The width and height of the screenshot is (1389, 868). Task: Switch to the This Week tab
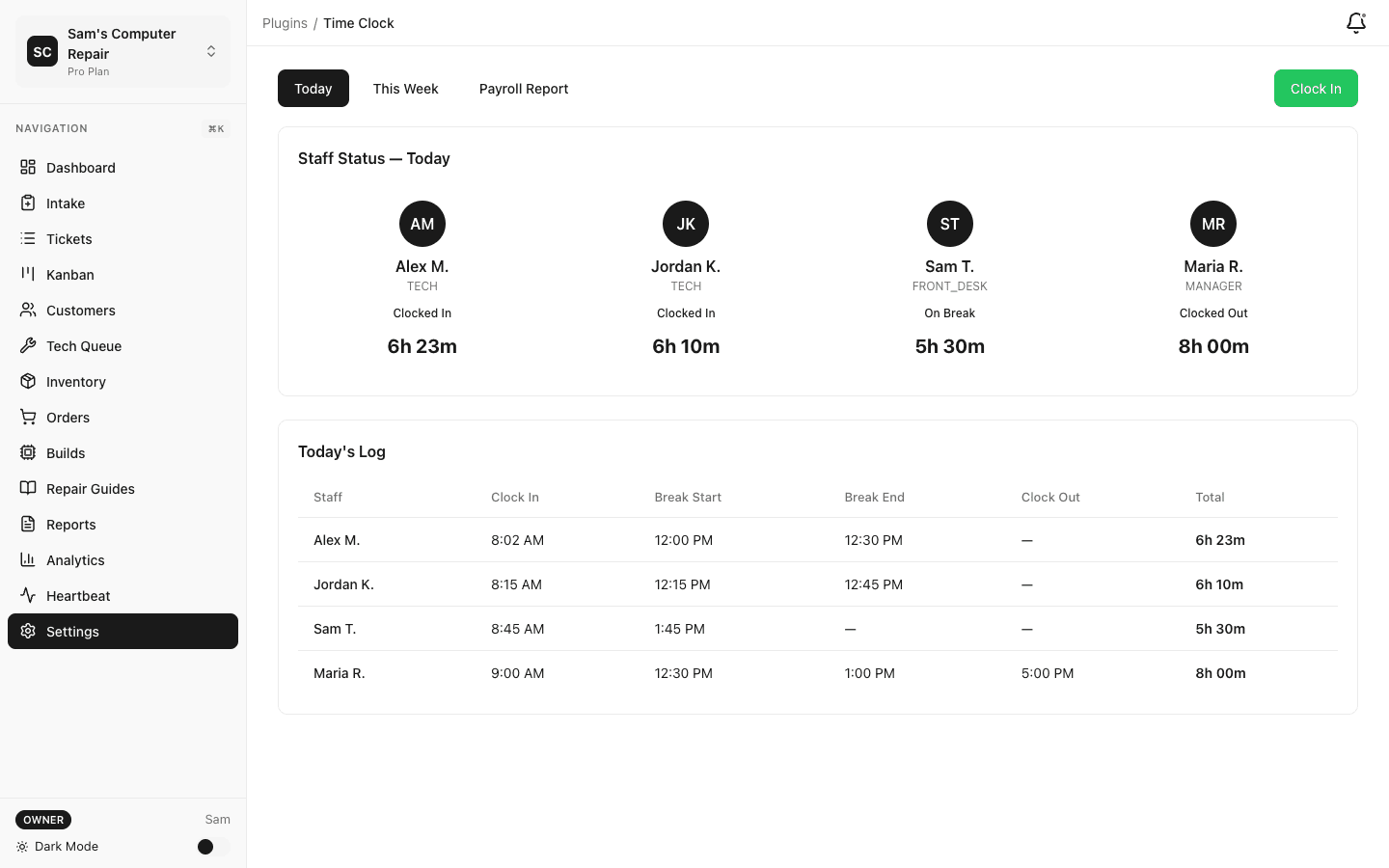[405, 88]
